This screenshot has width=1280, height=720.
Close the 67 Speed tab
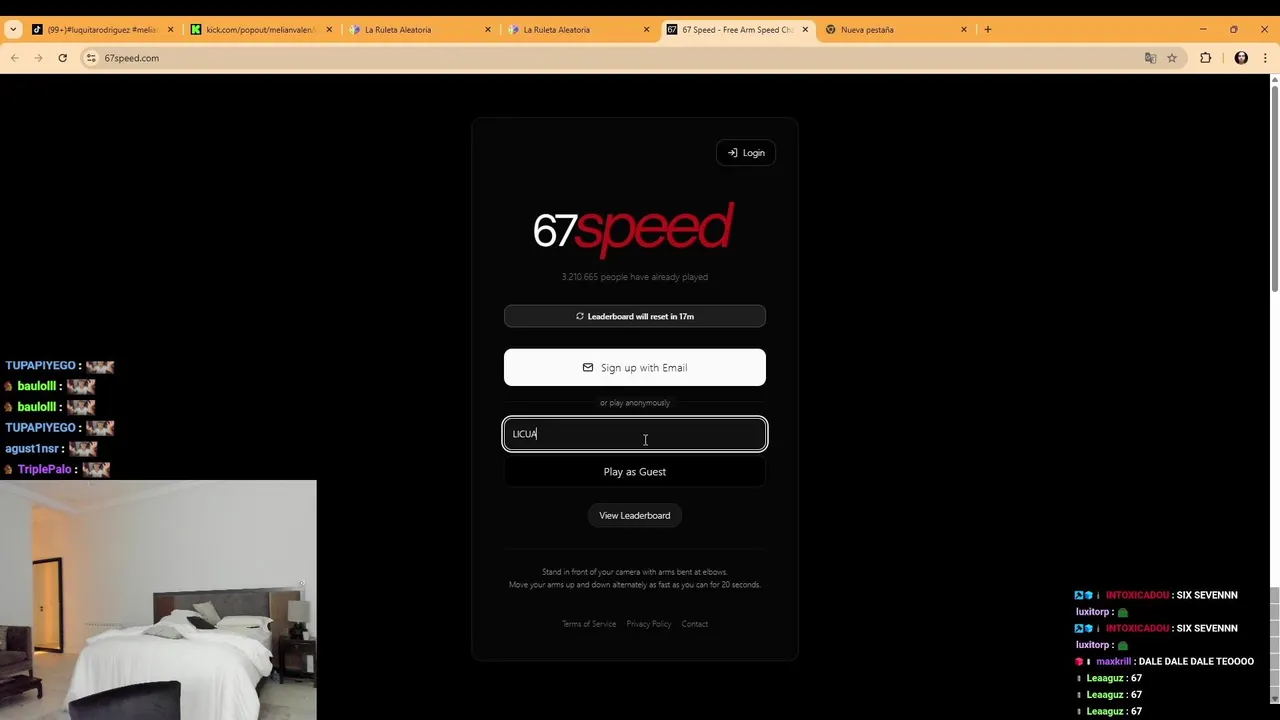[x=805, y=30]
